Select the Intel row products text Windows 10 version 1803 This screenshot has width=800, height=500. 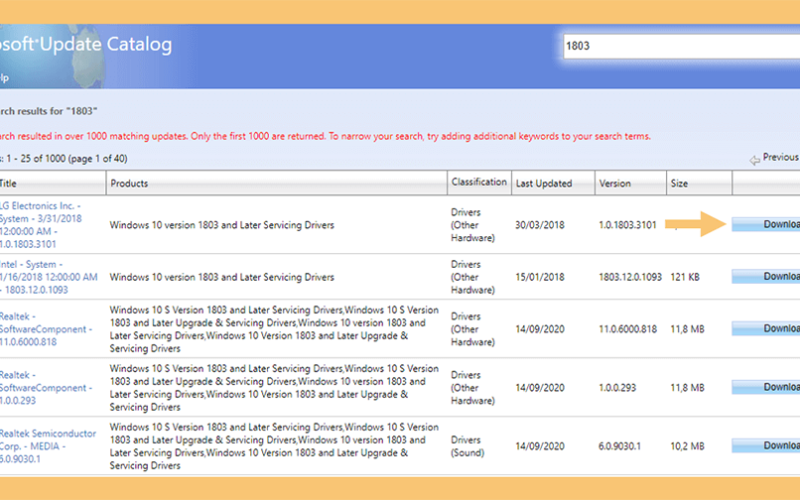tap(222, 277)
